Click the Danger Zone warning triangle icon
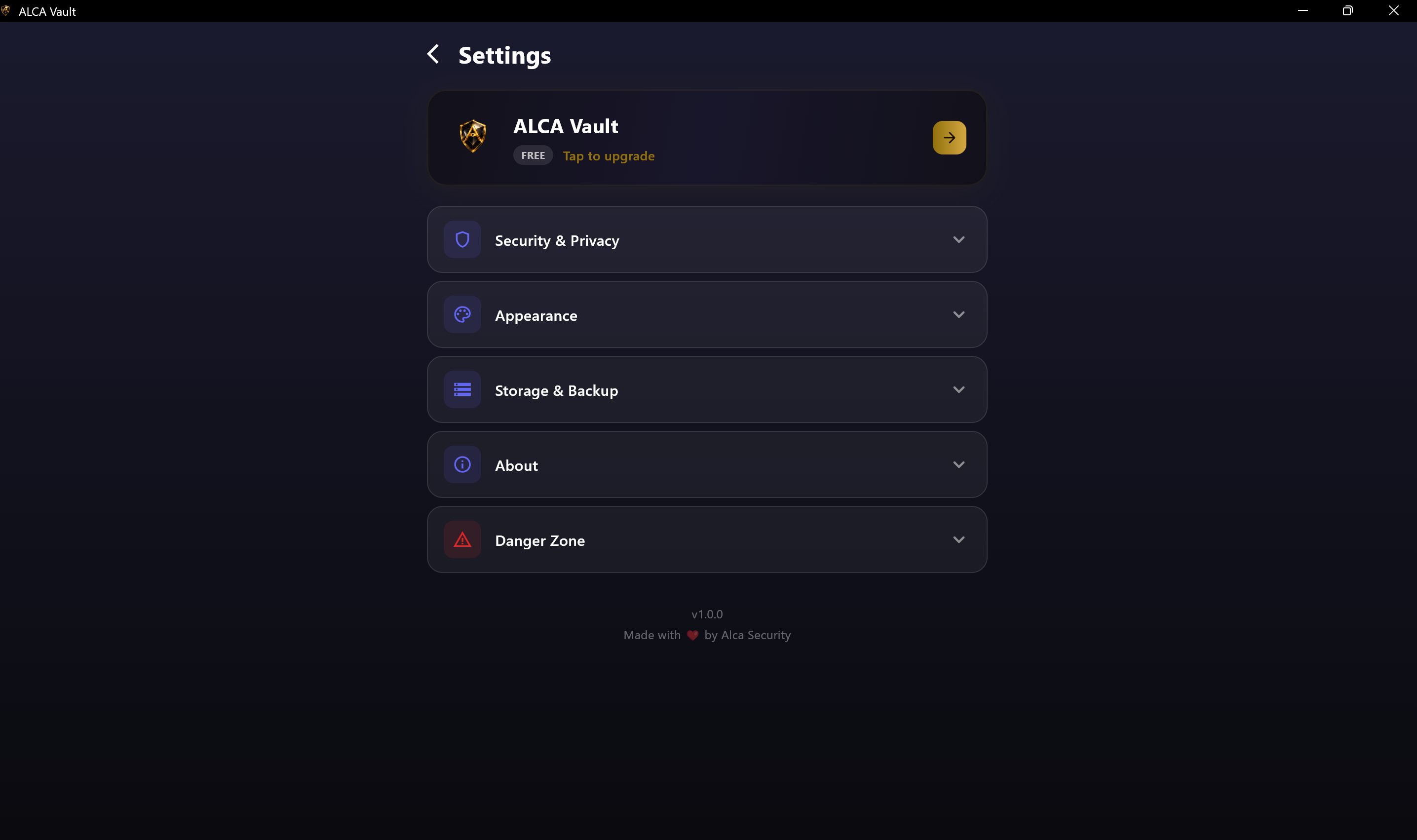The height and width of the screenshot is (840, 1417). pos(462,539)
